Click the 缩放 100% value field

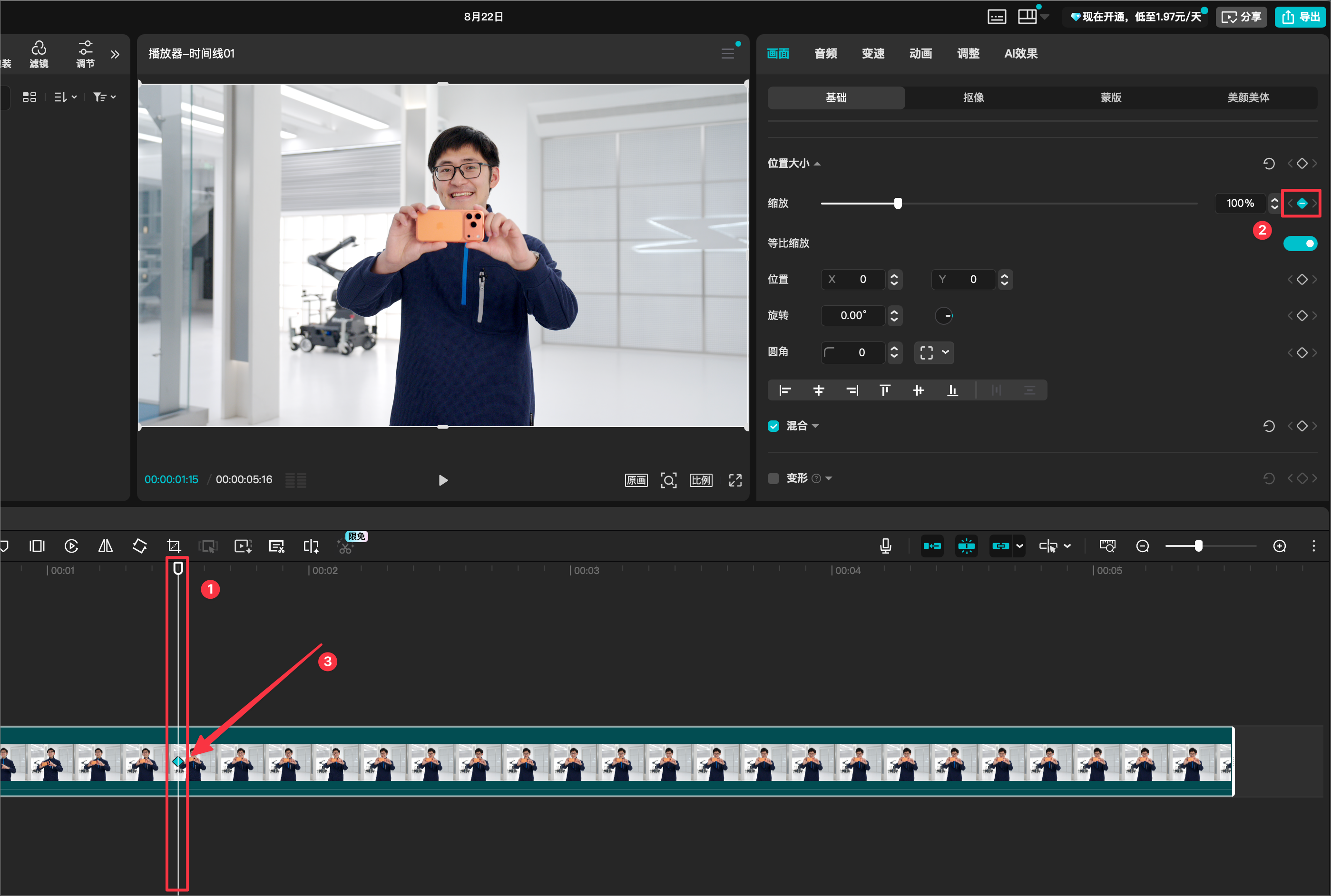(x=1240, y=204)
